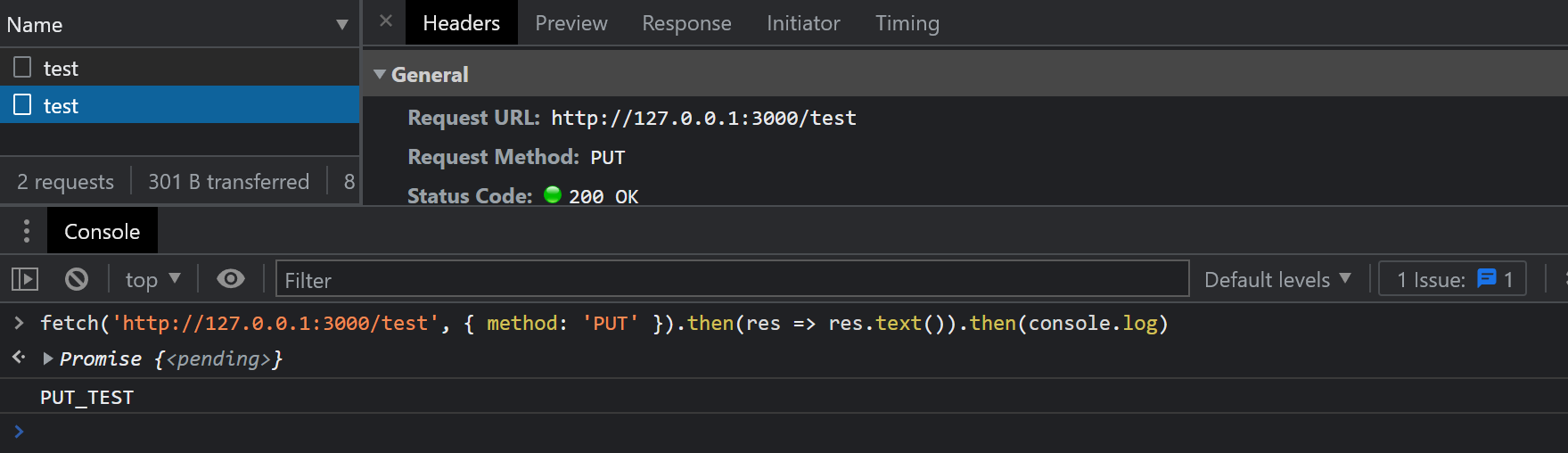1568x453 pixels.
Task: Select the highlighted second test request
Action: click(x=61, y=106)
